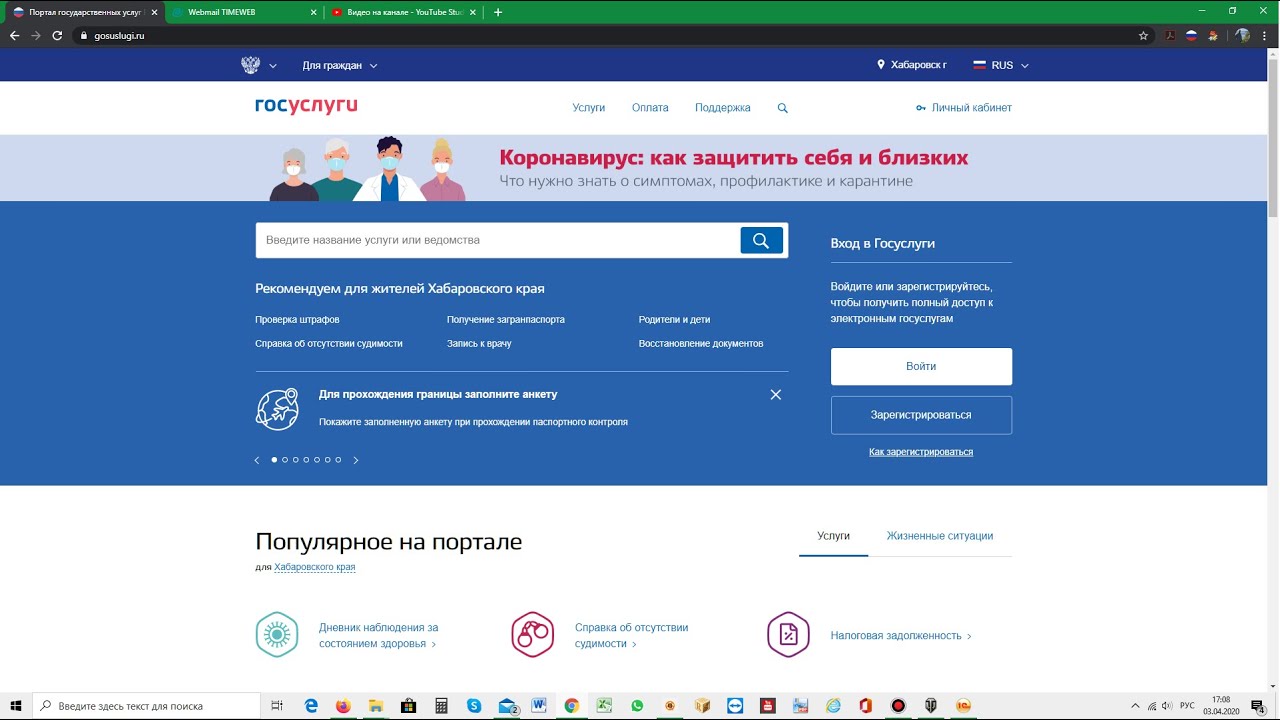The height and width of the screenshot is (720, 1280).
Task: Open the RUS language dropdown
Action: (x=1001, y=65)
